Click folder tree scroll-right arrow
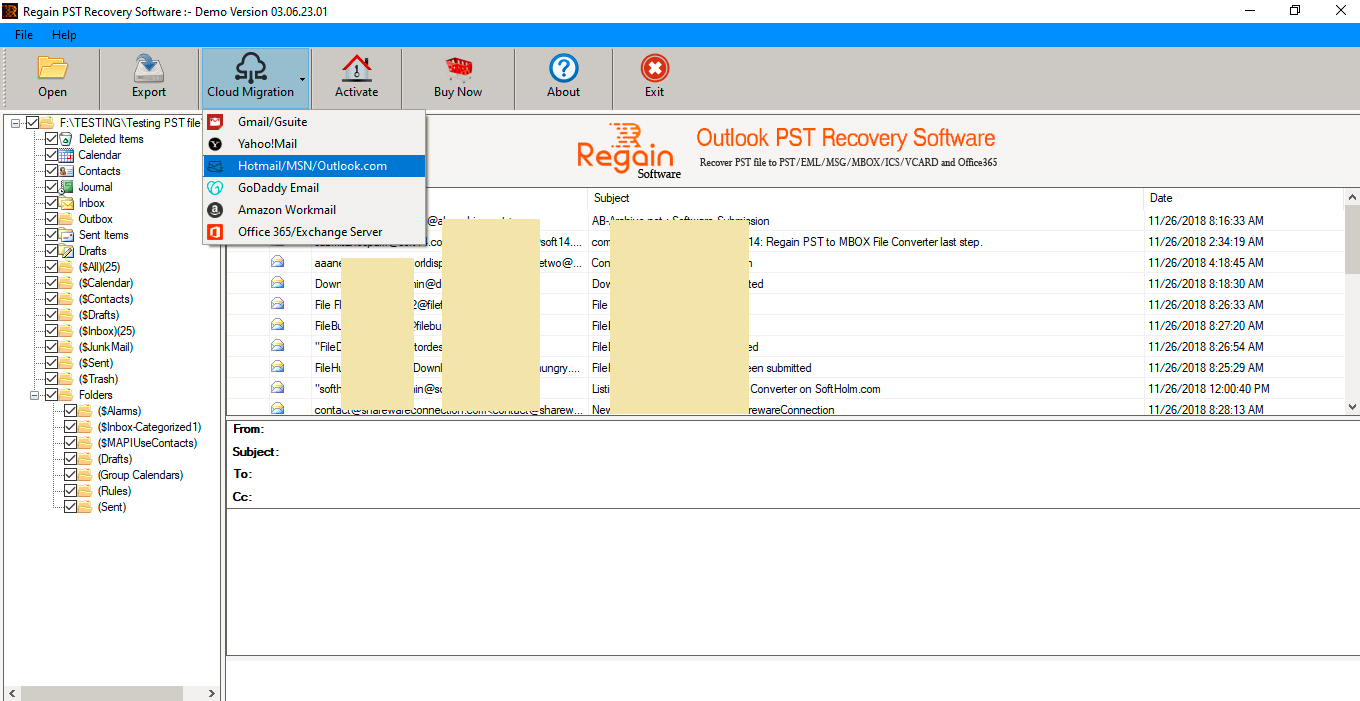 coord(213,693)
